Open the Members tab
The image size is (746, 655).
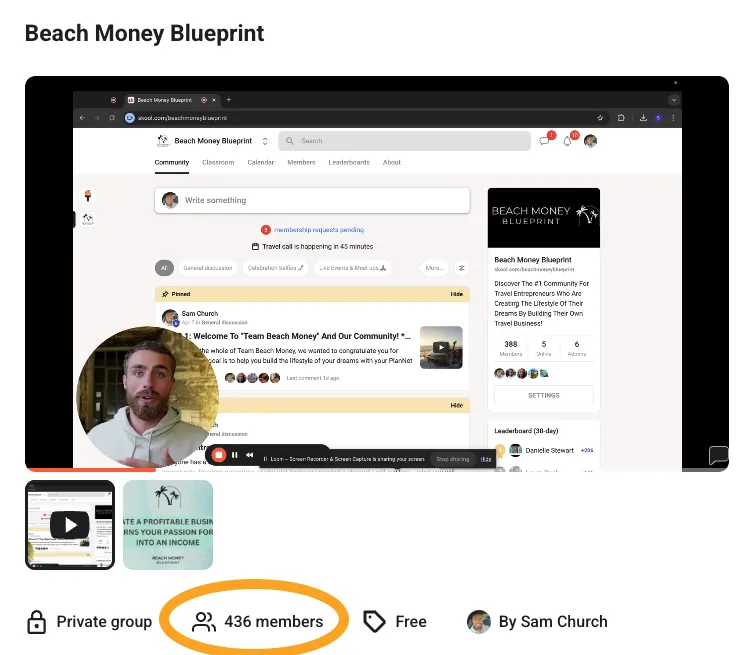pyautogui.click(x=301, y=162)
